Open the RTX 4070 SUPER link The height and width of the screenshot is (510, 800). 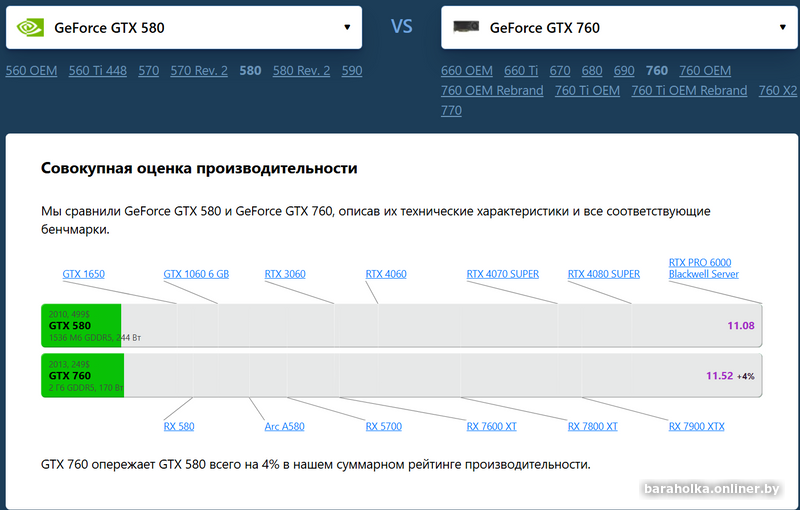[x=502, y=274]
